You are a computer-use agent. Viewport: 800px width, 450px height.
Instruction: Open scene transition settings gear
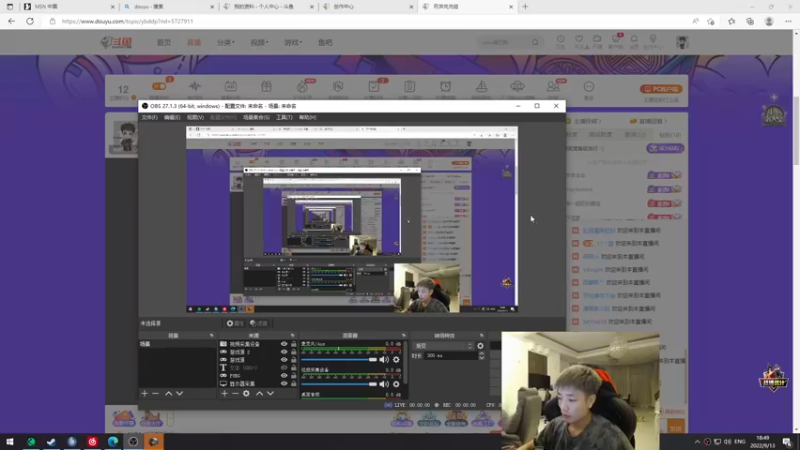point(480,346)
